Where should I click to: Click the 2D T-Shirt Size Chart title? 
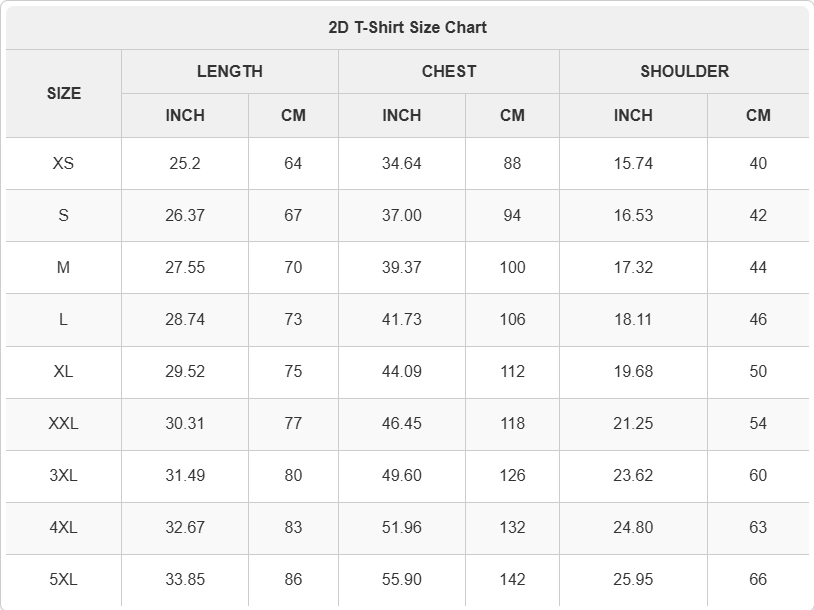(x=408, y=27)
